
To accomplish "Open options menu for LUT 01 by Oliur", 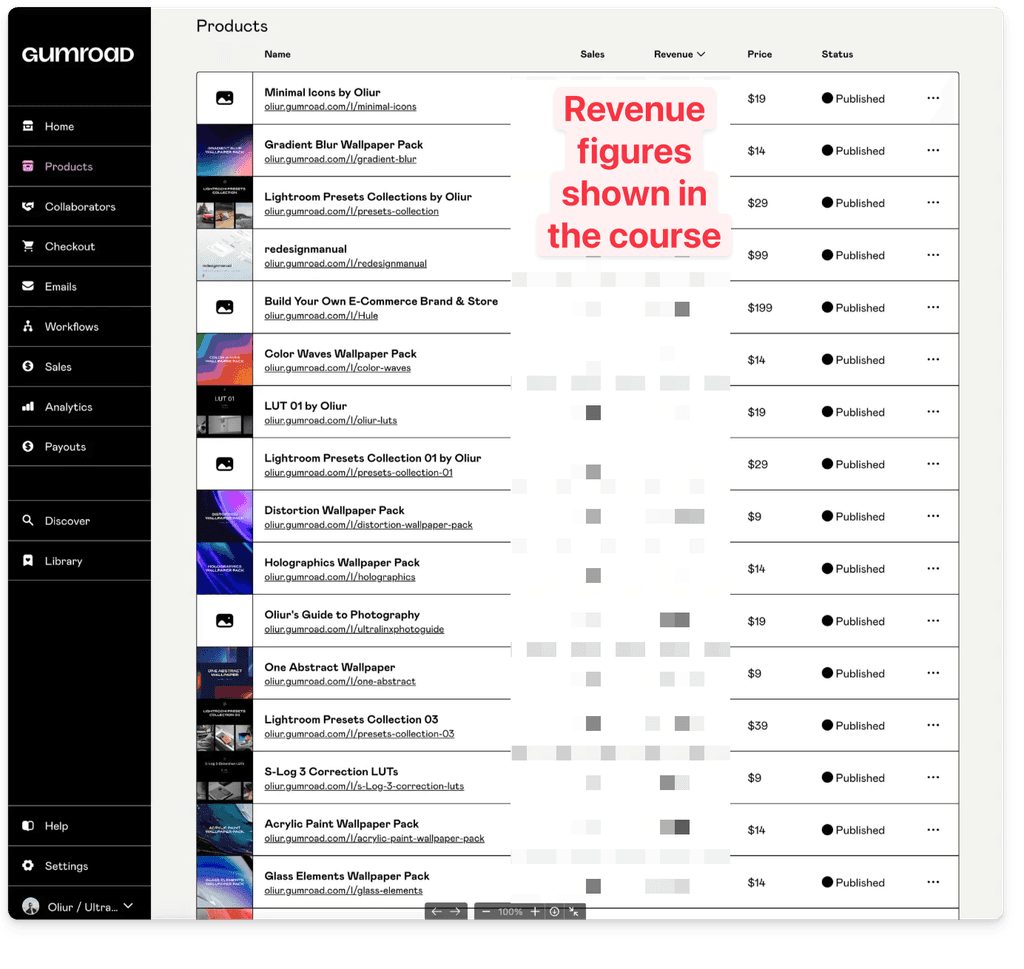I will point(933,411).
